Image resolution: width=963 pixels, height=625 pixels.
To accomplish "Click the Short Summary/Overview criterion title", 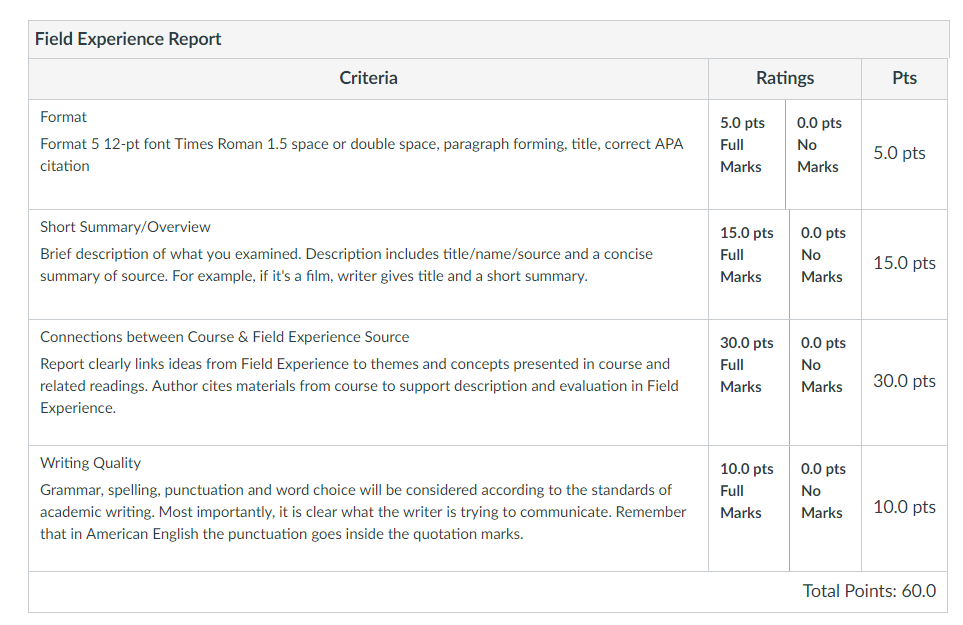I will click(125, 227).
